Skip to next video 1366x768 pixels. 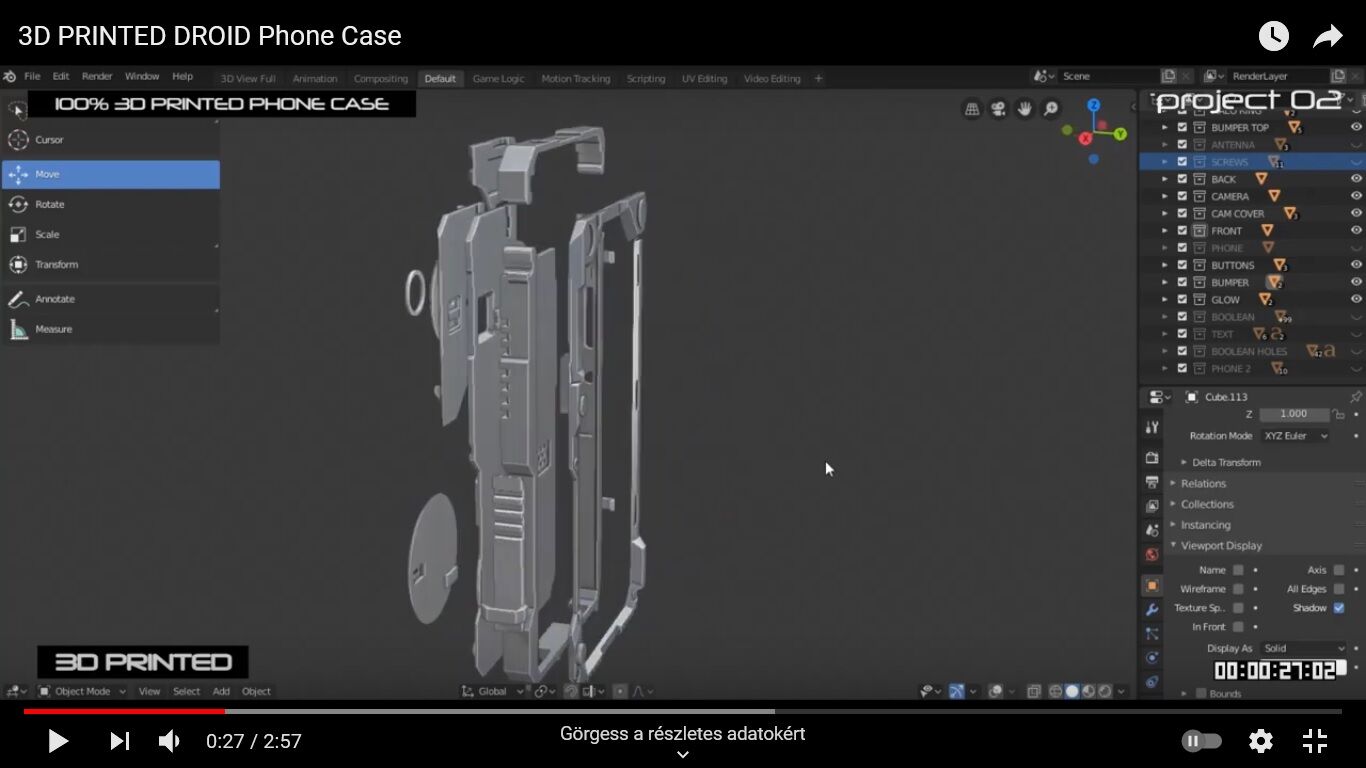pos(119,741)
